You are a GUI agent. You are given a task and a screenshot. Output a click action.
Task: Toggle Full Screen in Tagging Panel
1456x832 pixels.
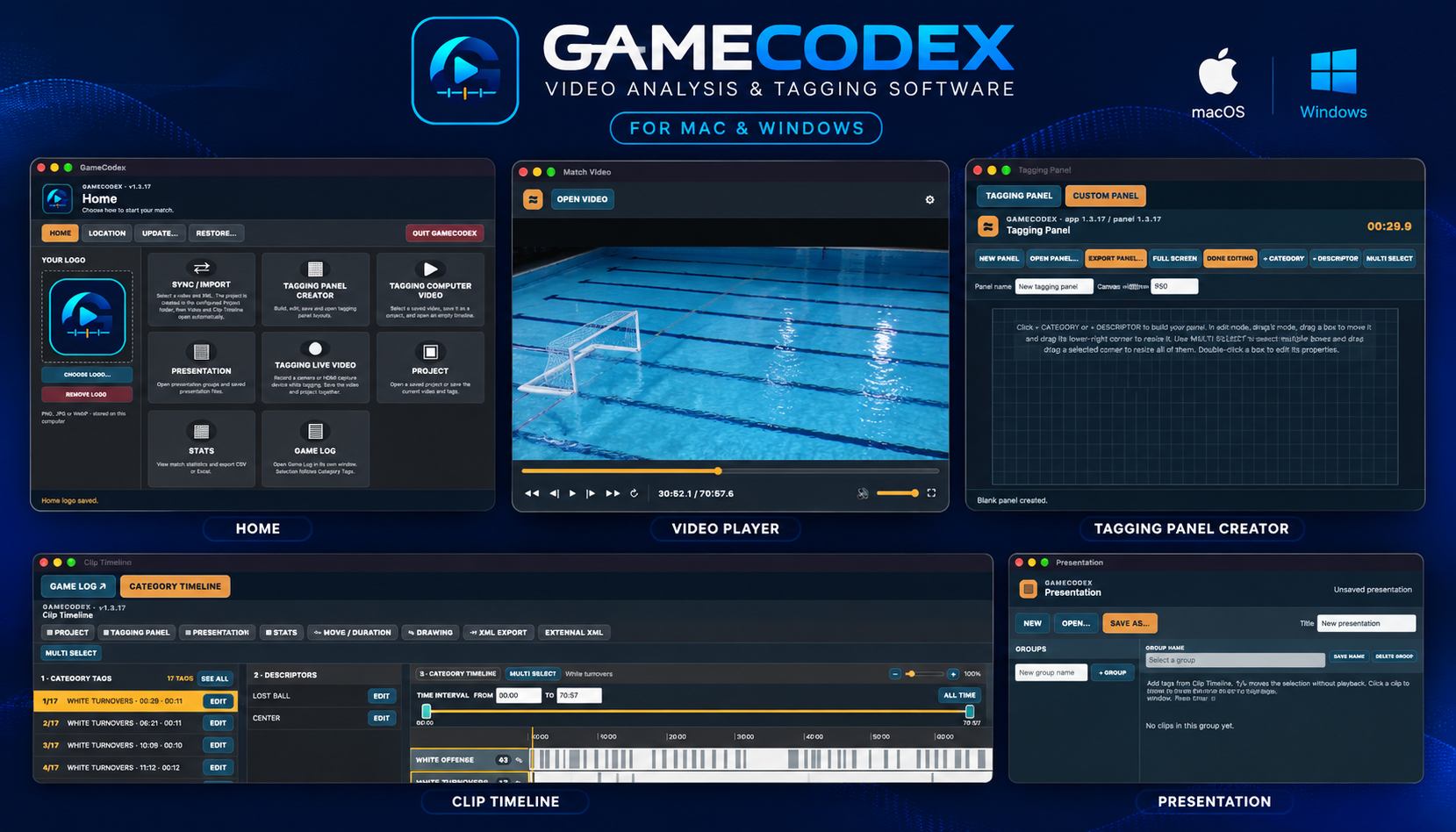click(x=1174, y=259)
